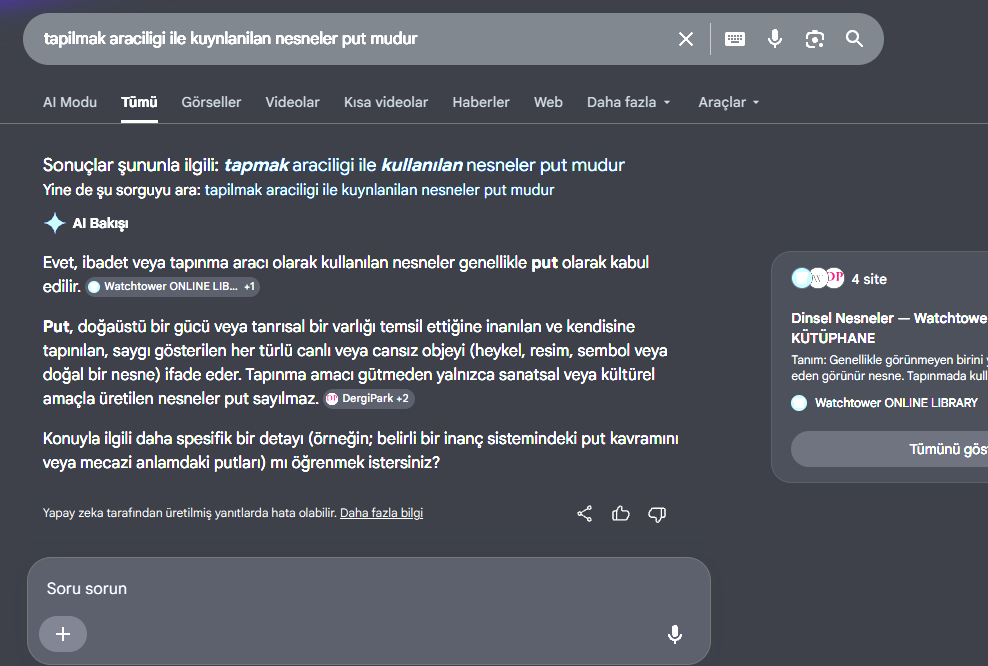This screenshot has height=666, width=988.
Task: Click the Tanım: Genellikle görünmeyen snippet text
Action: click(x=889, y=368)
